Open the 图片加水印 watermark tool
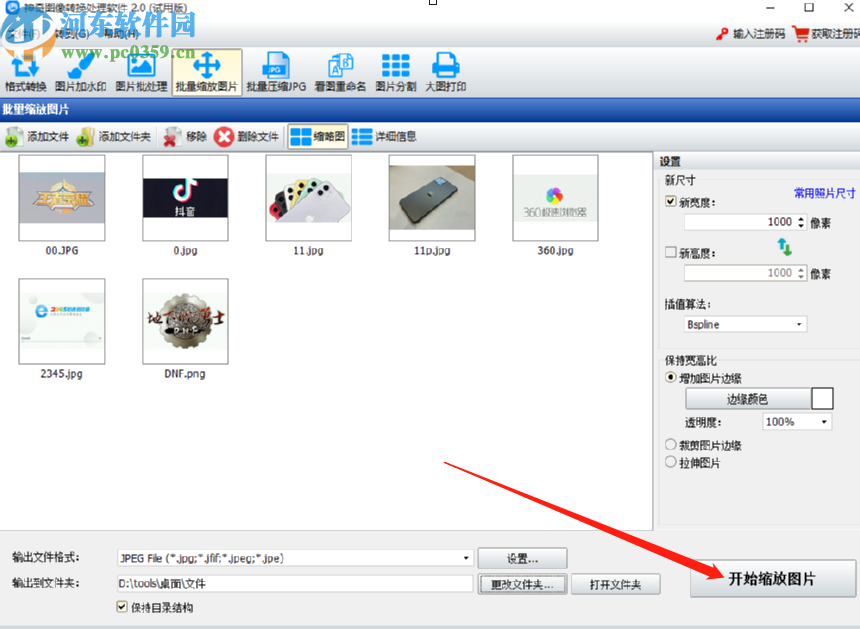Screen dimensions: 860x629 [x=81, y=72]
